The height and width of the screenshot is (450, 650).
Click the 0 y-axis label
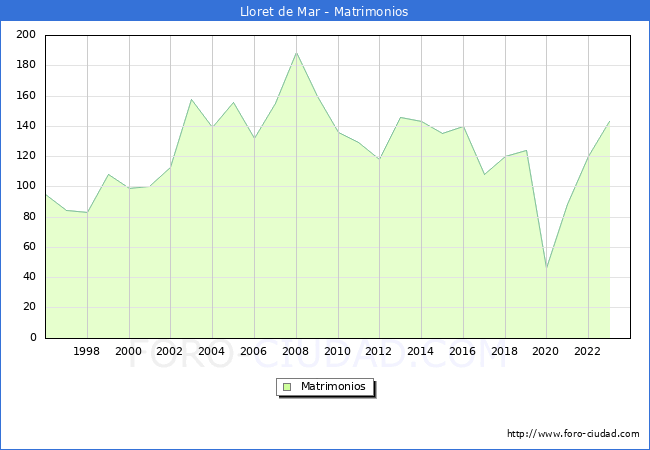point(33,337)
